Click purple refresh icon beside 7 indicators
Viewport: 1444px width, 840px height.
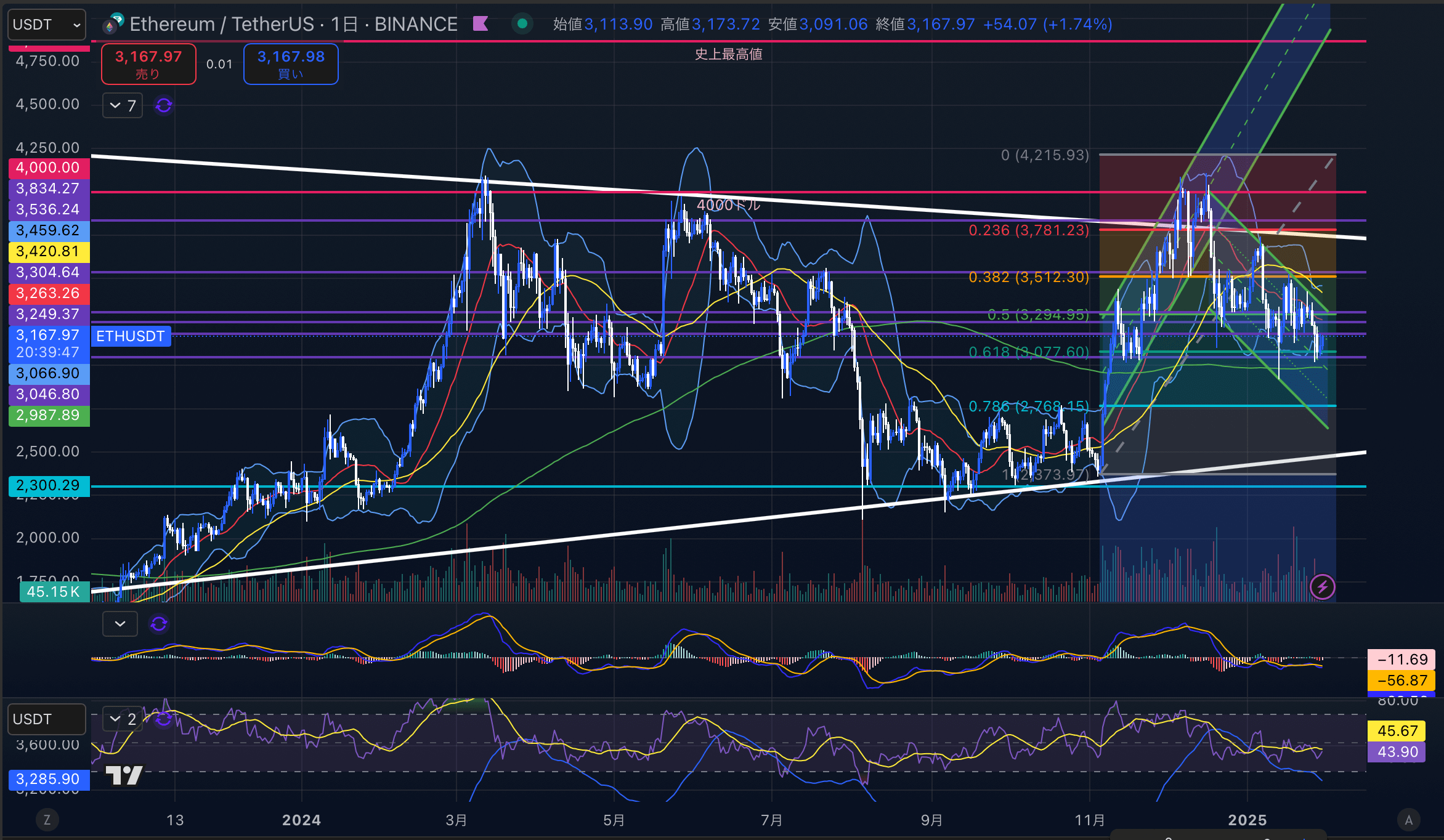click(x=164, y=105)
